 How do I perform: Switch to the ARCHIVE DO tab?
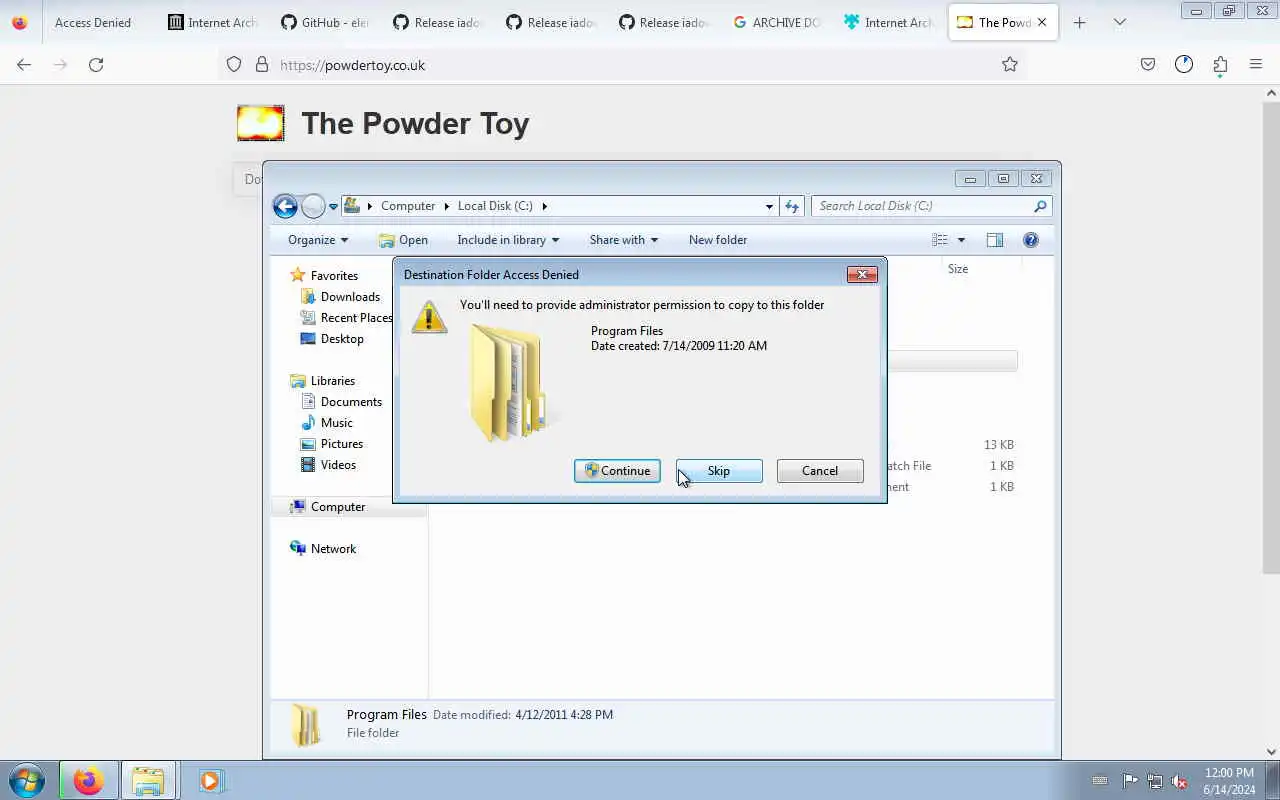pos(777,22)
